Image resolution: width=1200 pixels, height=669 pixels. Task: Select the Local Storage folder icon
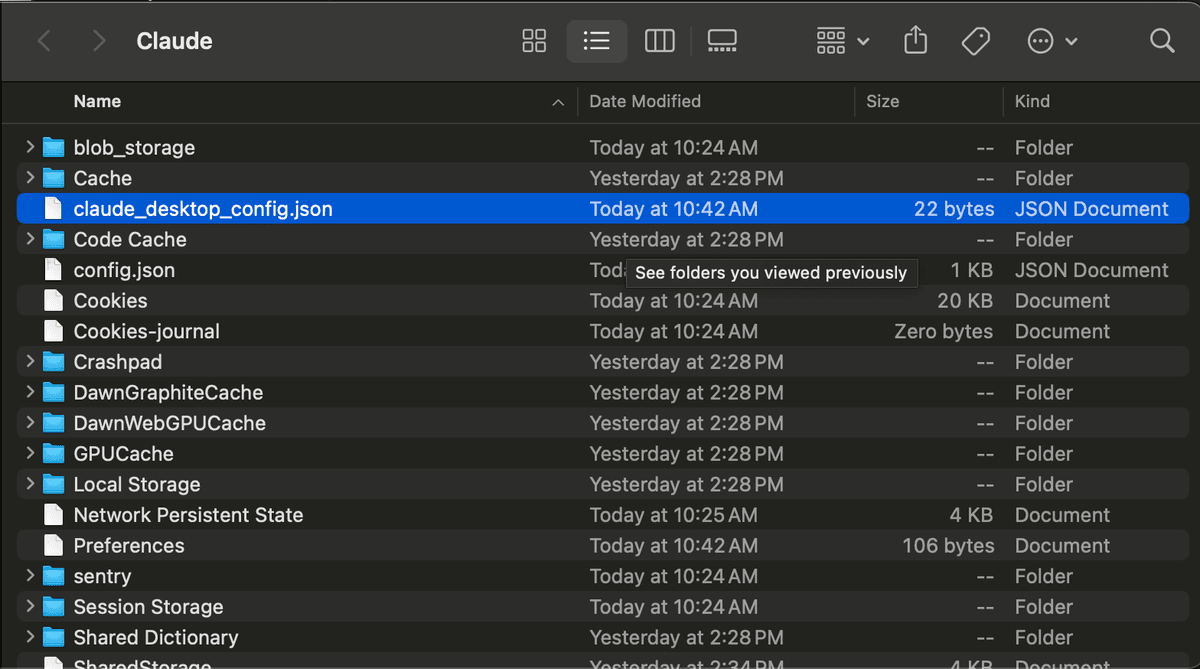click(53, 484)
